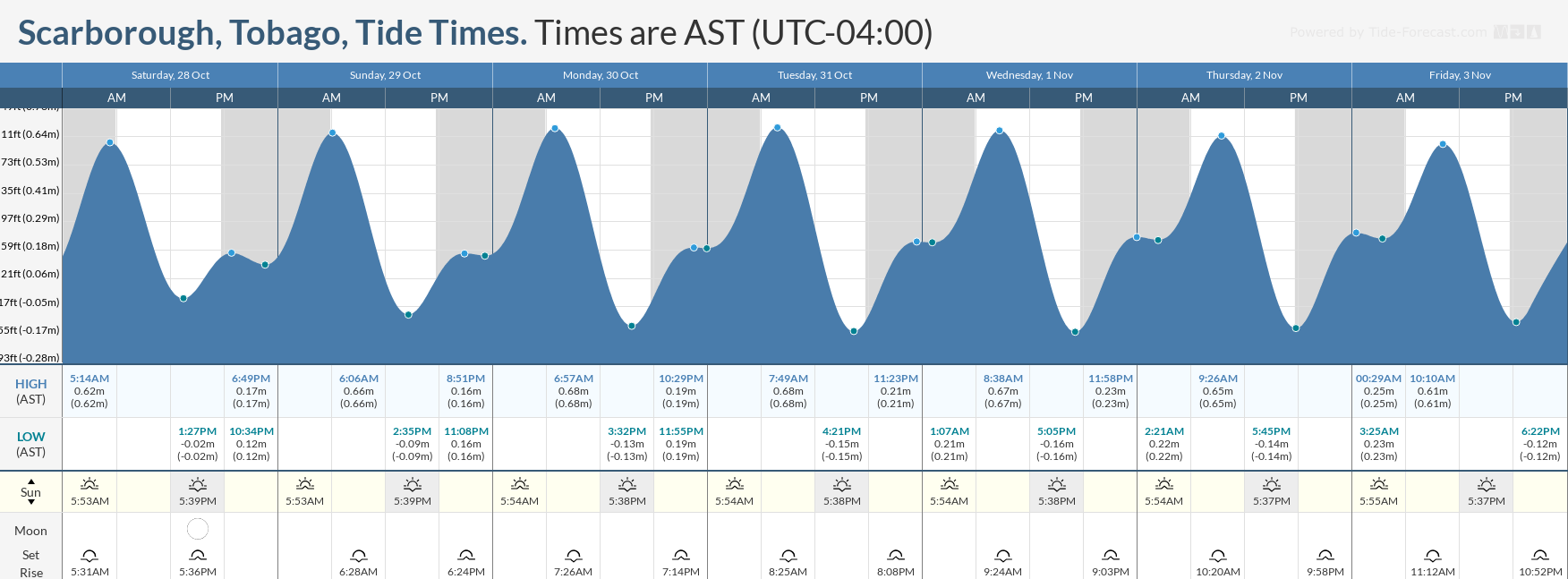Screen dimensions: 1568x579
Task: Select the Friday, 3 Nov day header
Action: click(x=1460, y=75)
